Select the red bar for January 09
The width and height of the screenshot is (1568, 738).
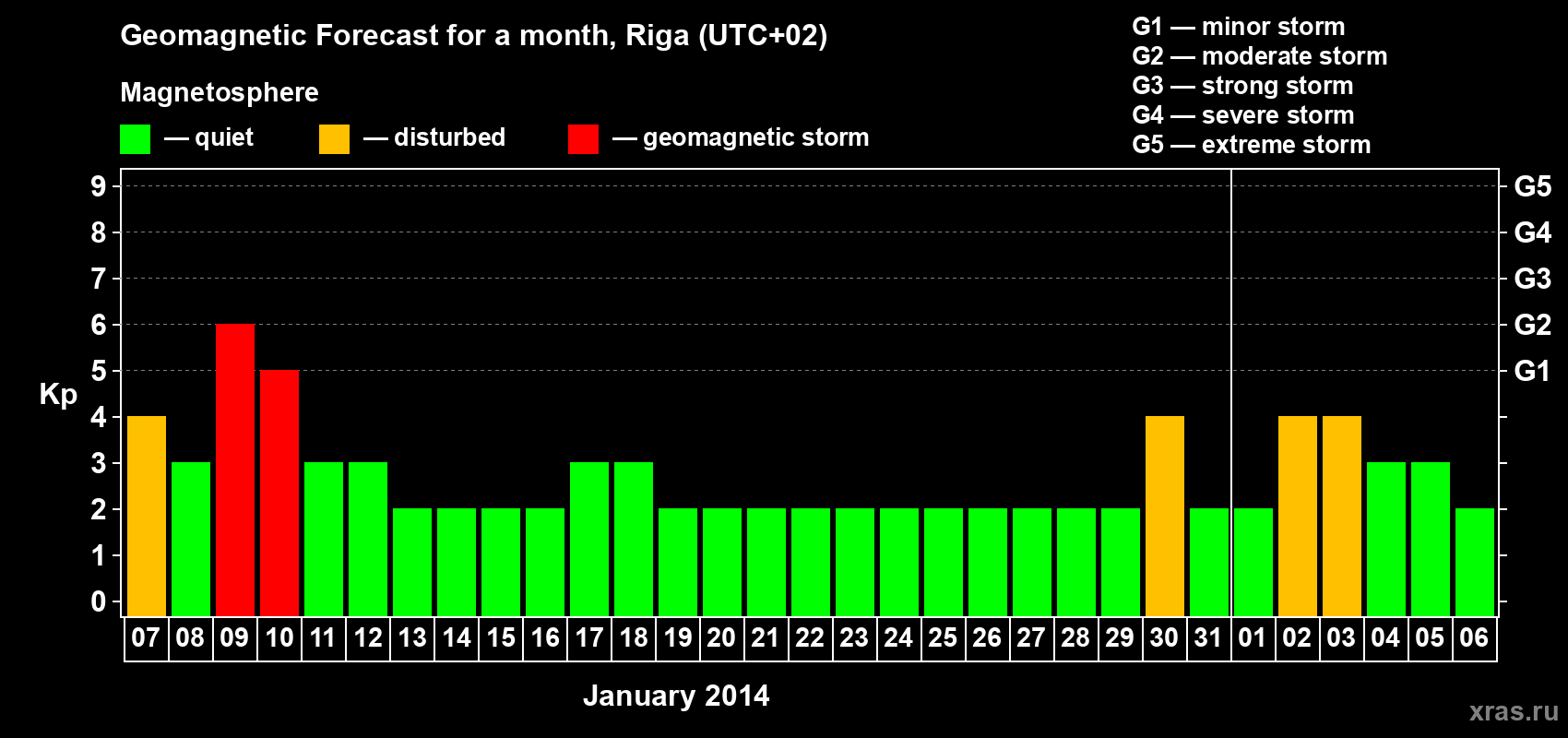[235, 470]
